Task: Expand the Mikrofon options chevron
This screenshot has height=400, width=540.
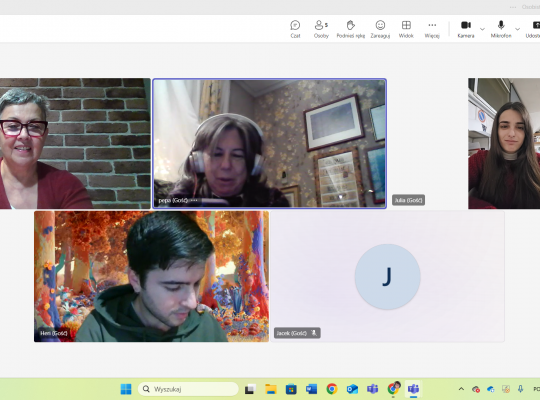Action: click(517, 29)
